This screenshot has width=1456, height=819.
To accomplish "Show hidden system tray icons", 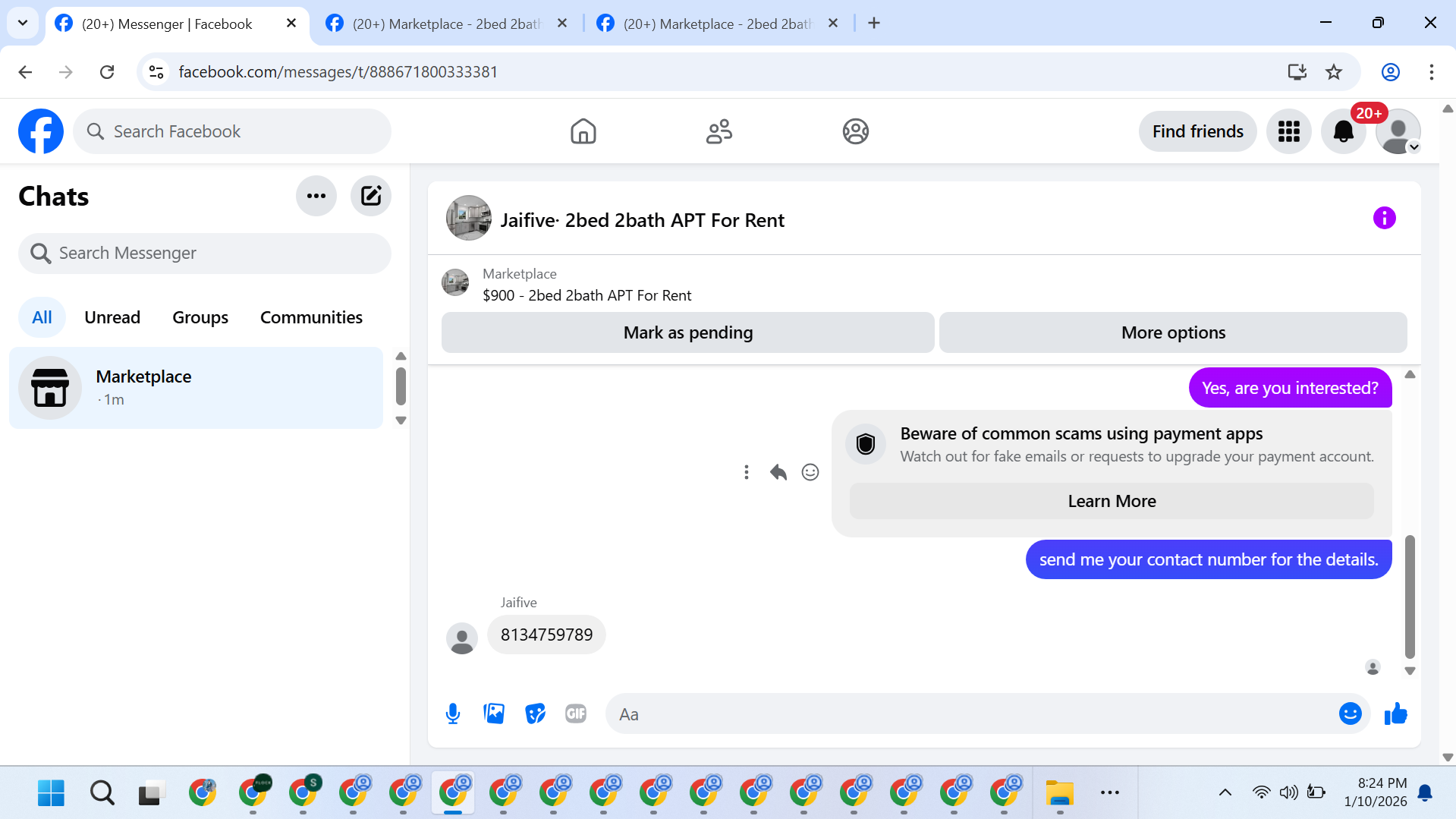I will (1225, 793).
